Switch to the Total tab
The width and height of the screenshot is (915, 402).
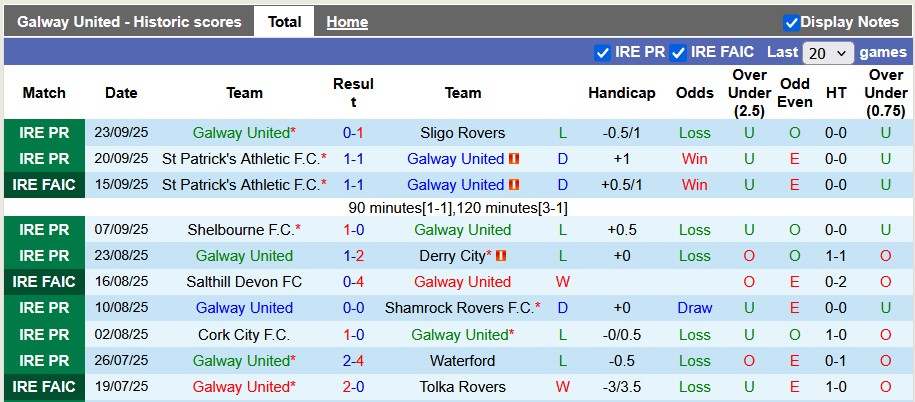coord(284,22)
